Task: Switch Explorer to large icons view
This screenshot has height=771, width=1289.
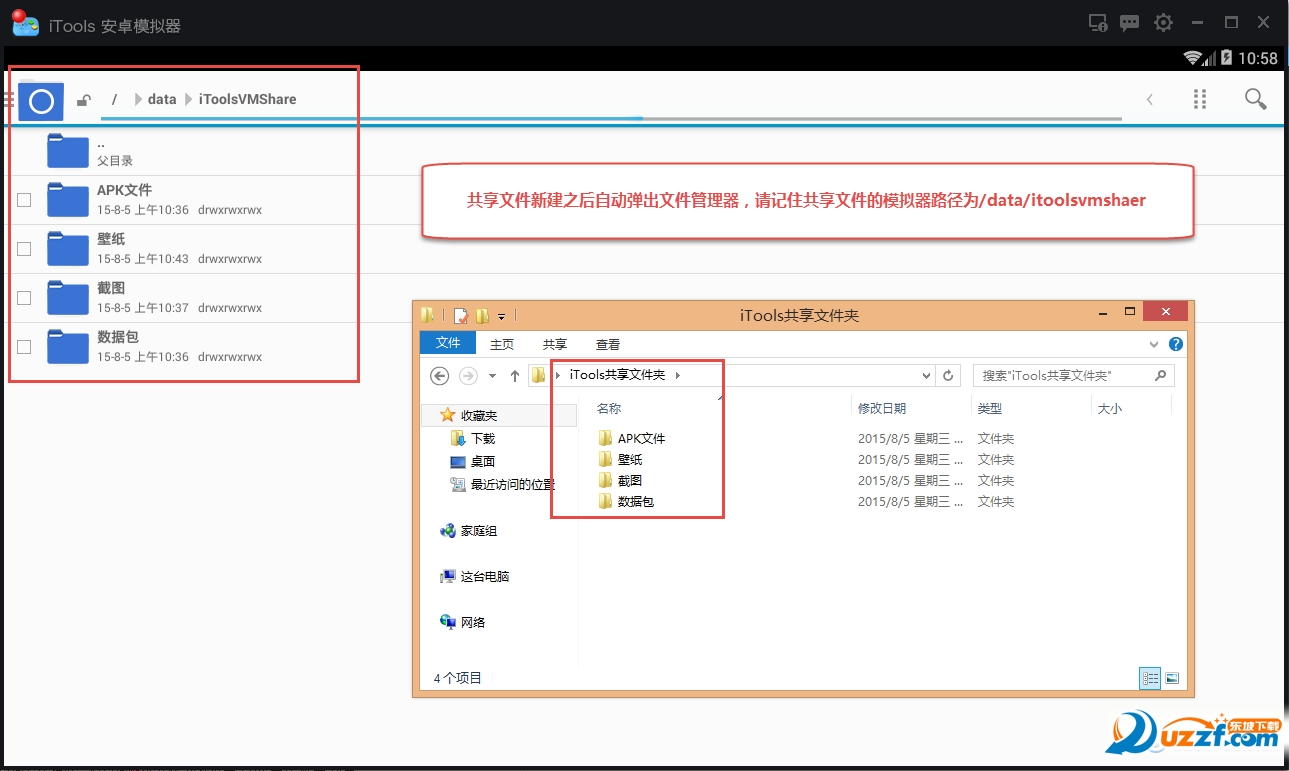Action: (1172, 678)
